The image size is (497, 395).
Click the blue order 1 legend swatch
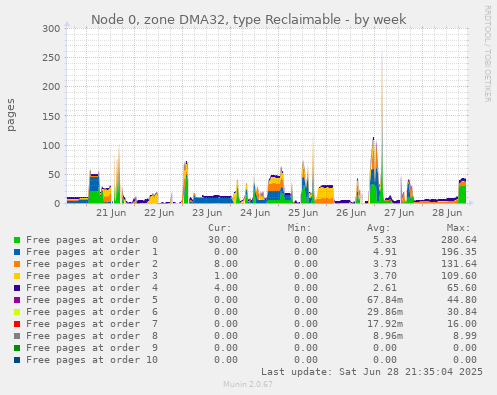[x=17, y=252]
